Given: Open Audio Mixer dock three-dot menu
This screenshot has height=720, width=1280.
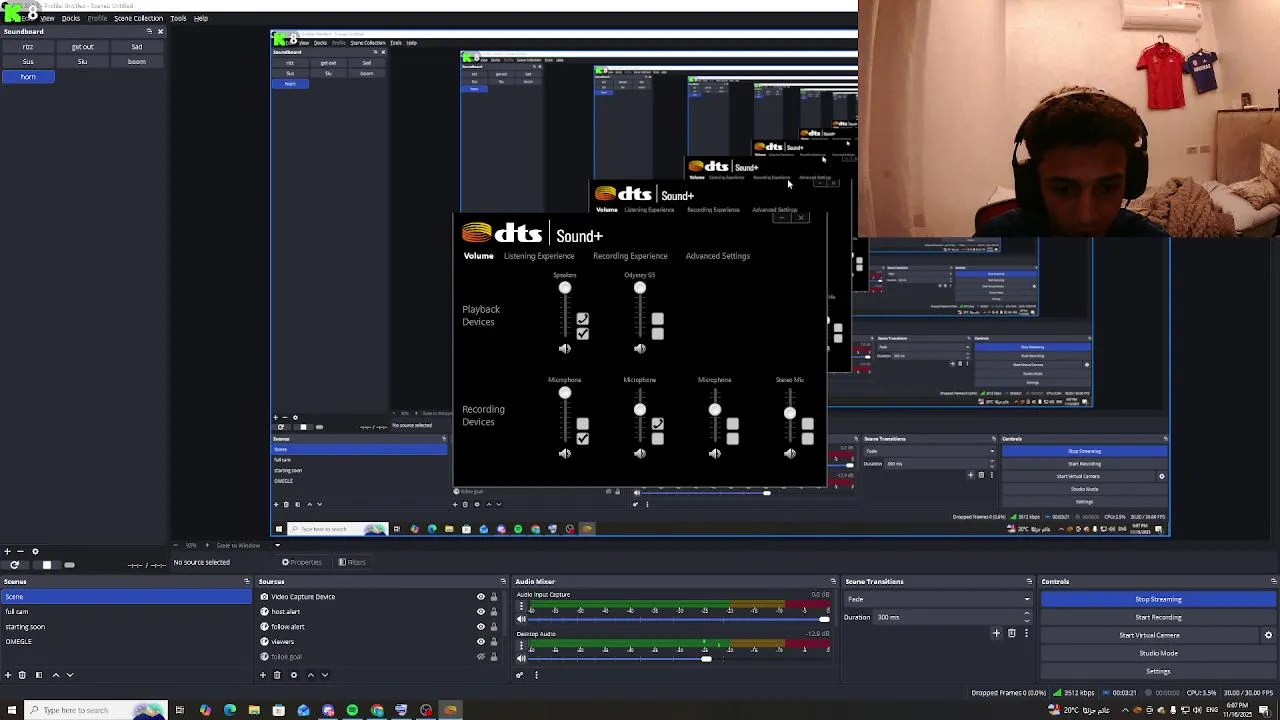Looking at the screenshot, I should 536,675.
